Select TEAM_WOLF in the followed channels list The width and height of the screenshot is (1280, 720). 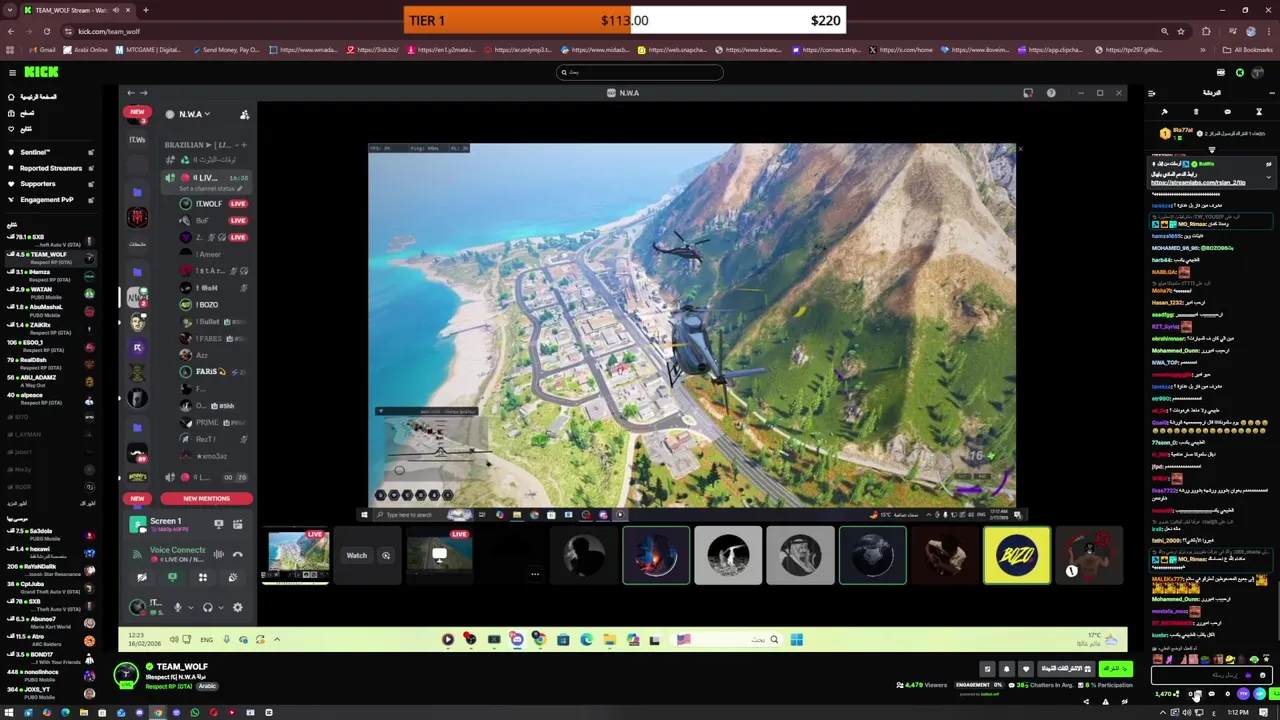50,256
